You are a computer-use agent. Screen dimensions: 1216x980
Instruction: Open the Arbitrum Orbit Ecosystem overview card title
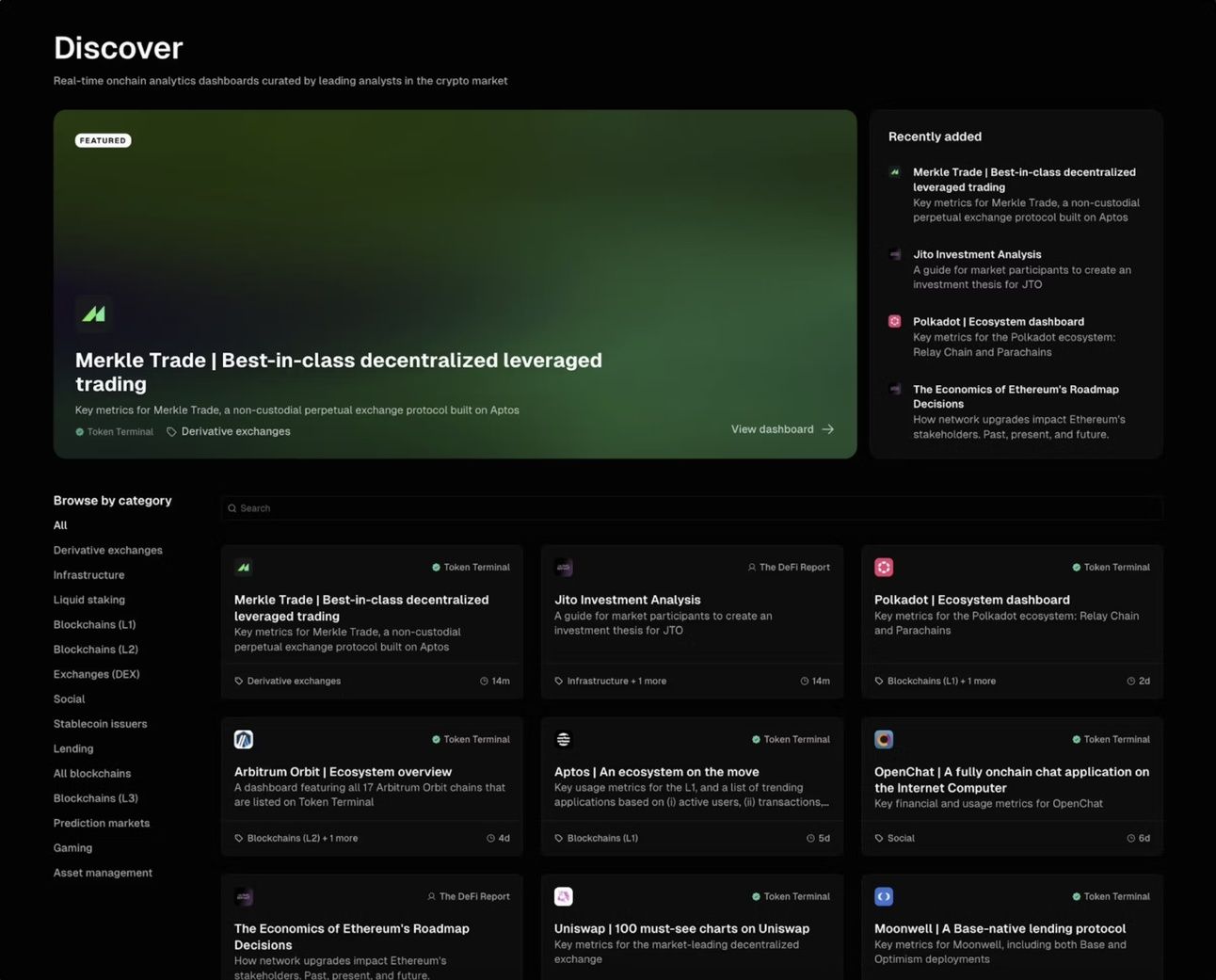[343, 772]
